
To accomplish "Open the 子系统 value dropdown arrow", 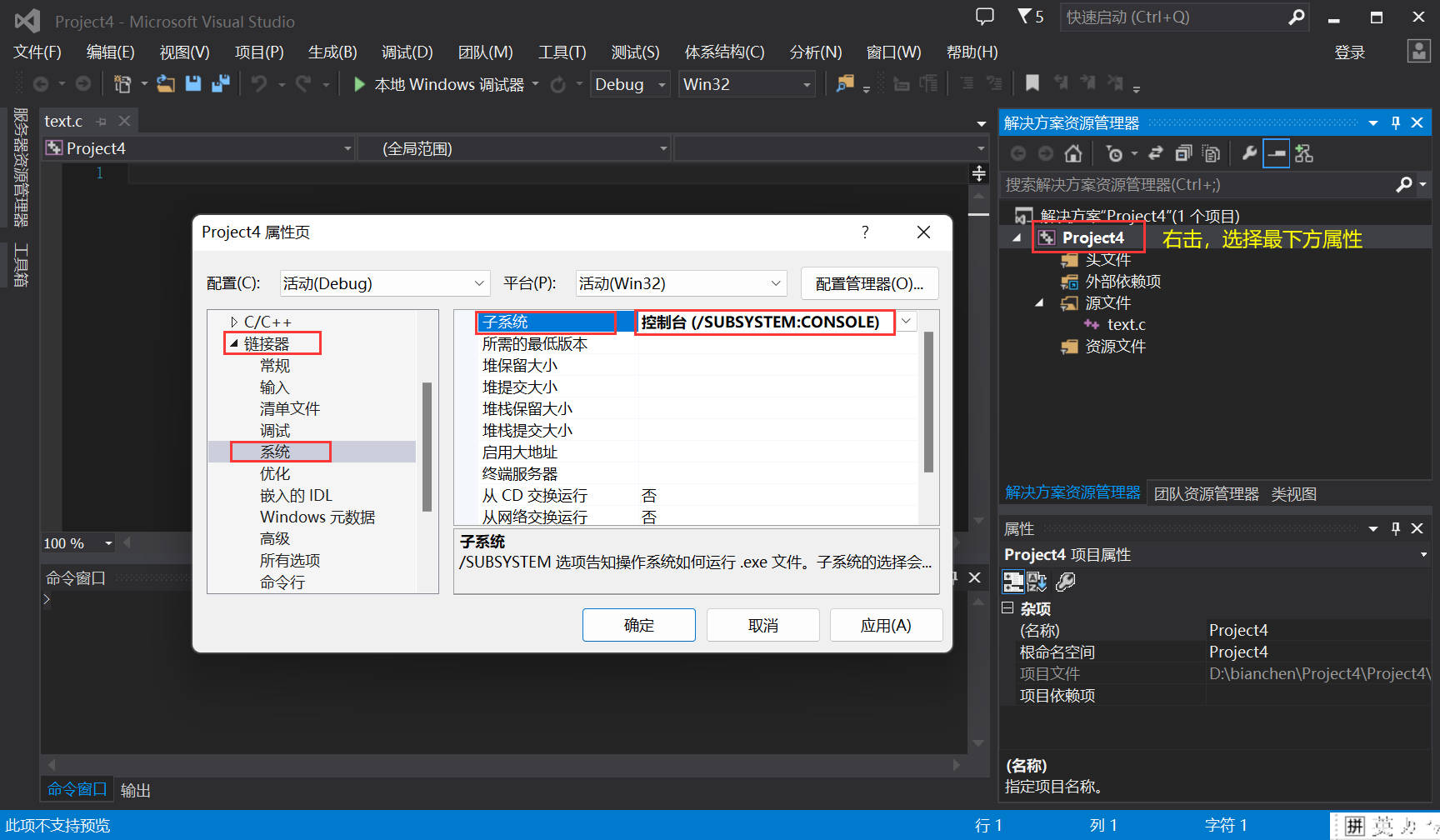I will (906, 322).
